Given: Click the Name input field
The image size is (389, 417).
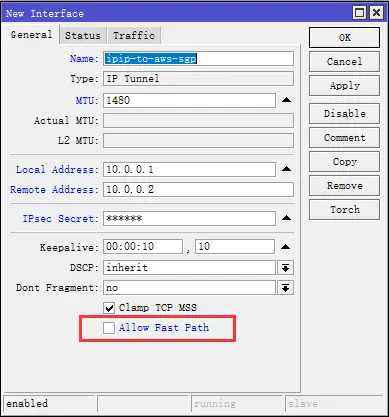Looking at the screenshot, I should tap(198, 59).
